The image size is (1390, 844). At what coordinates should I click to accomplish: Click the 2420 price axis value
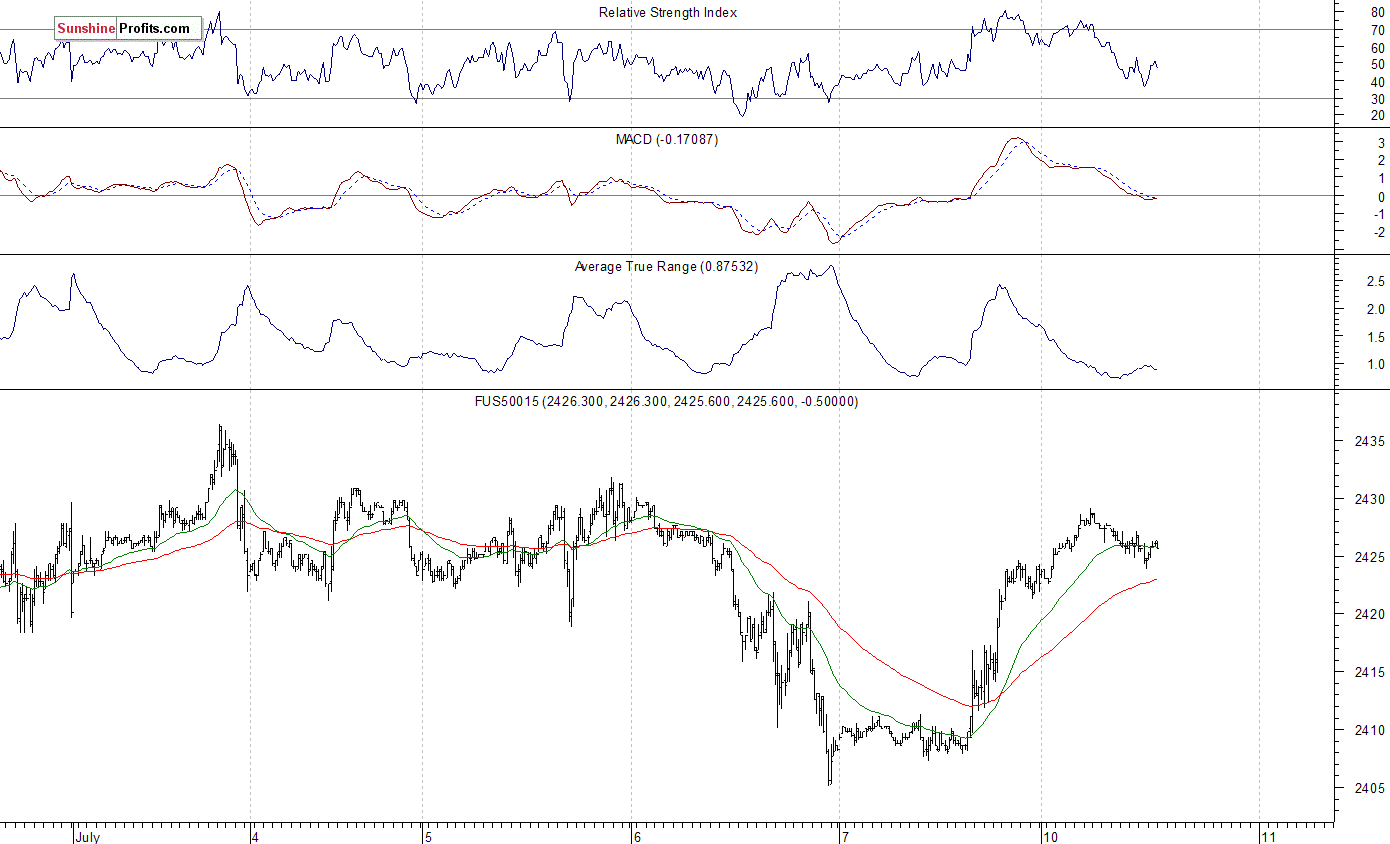1369,615
